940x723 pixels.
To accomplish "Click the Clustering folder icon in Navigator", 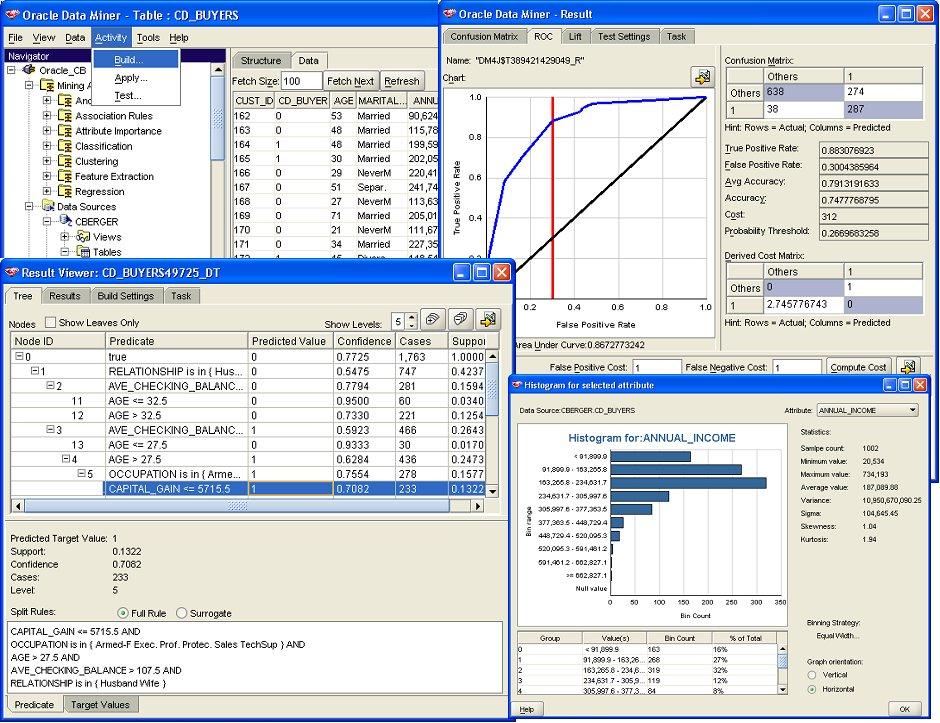I will click(64, 161).
